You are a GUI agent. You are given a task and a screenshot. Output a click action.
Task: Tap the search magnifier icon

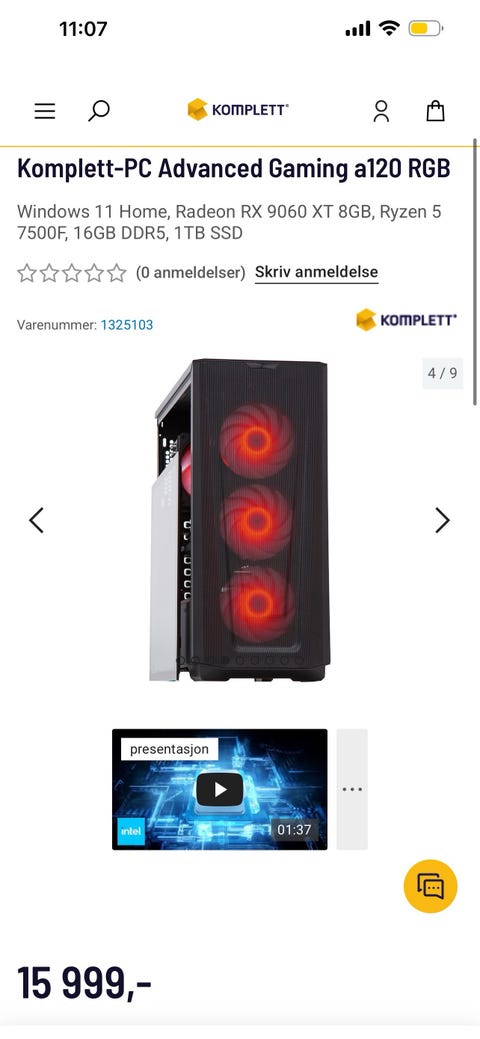click(98, 111)
